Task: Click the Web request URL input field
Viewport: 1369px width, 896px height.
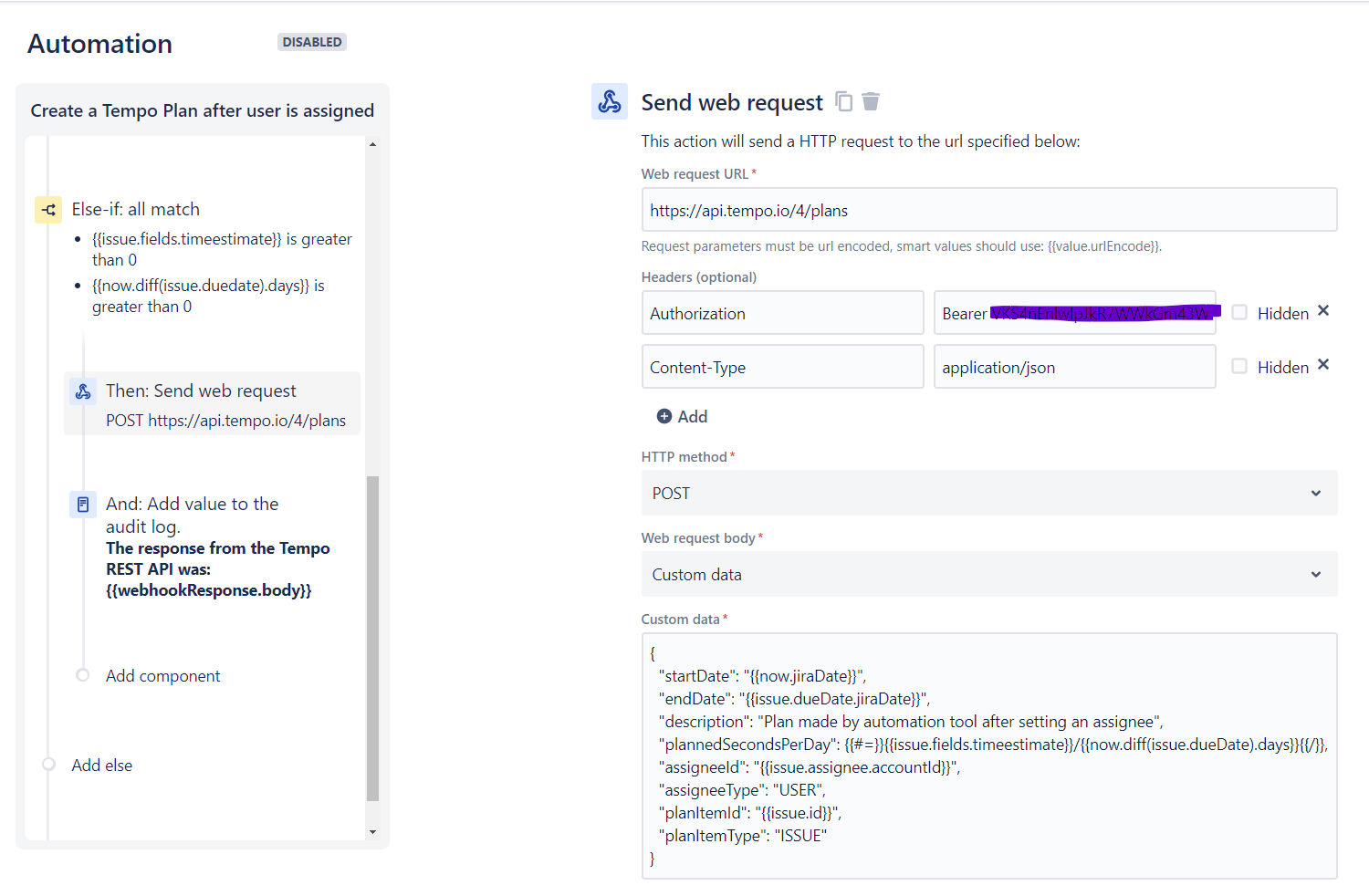Action: tap(988, 211)
